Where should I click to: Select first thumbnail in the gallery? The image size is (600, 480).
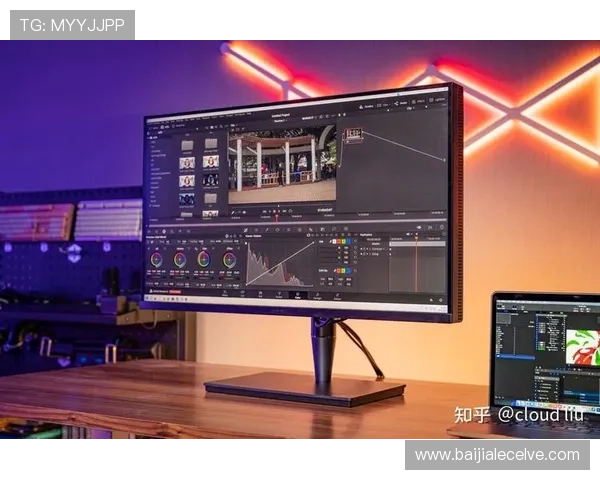(x=186, y=144)
